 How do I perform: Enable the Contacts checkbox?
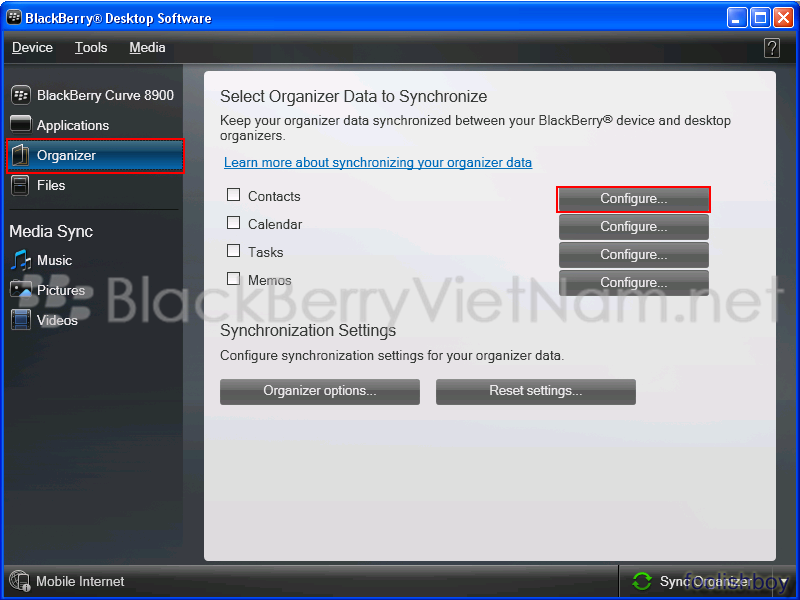click(x=234, y=195)
